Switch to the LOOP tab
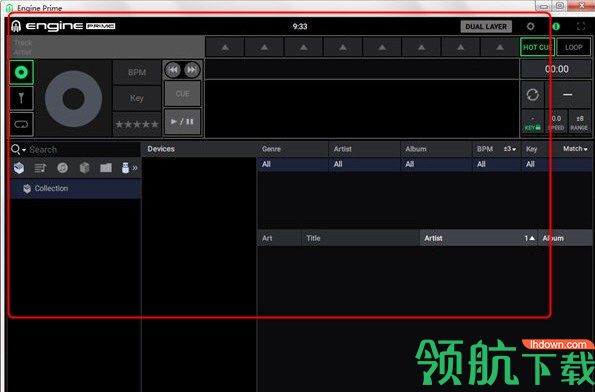Screen dimensions: 595x392 tap(573, 47)
